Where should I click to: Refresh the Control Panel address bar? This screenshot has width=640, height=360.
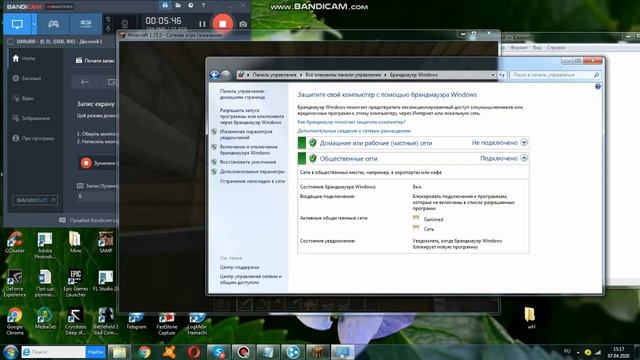(502, 75)
